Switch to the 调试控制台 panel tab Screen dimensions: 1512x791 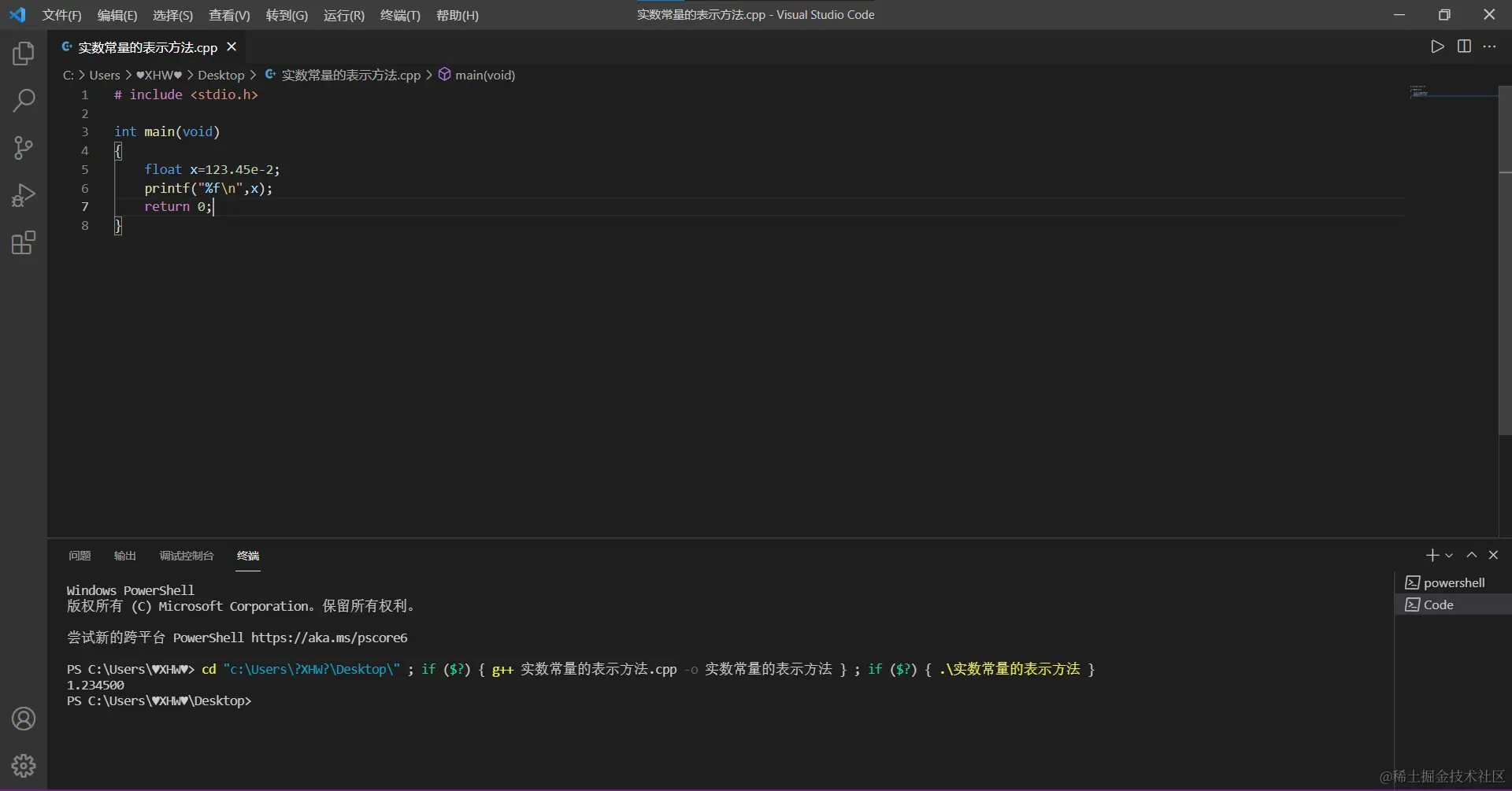(x=187, y=556)
